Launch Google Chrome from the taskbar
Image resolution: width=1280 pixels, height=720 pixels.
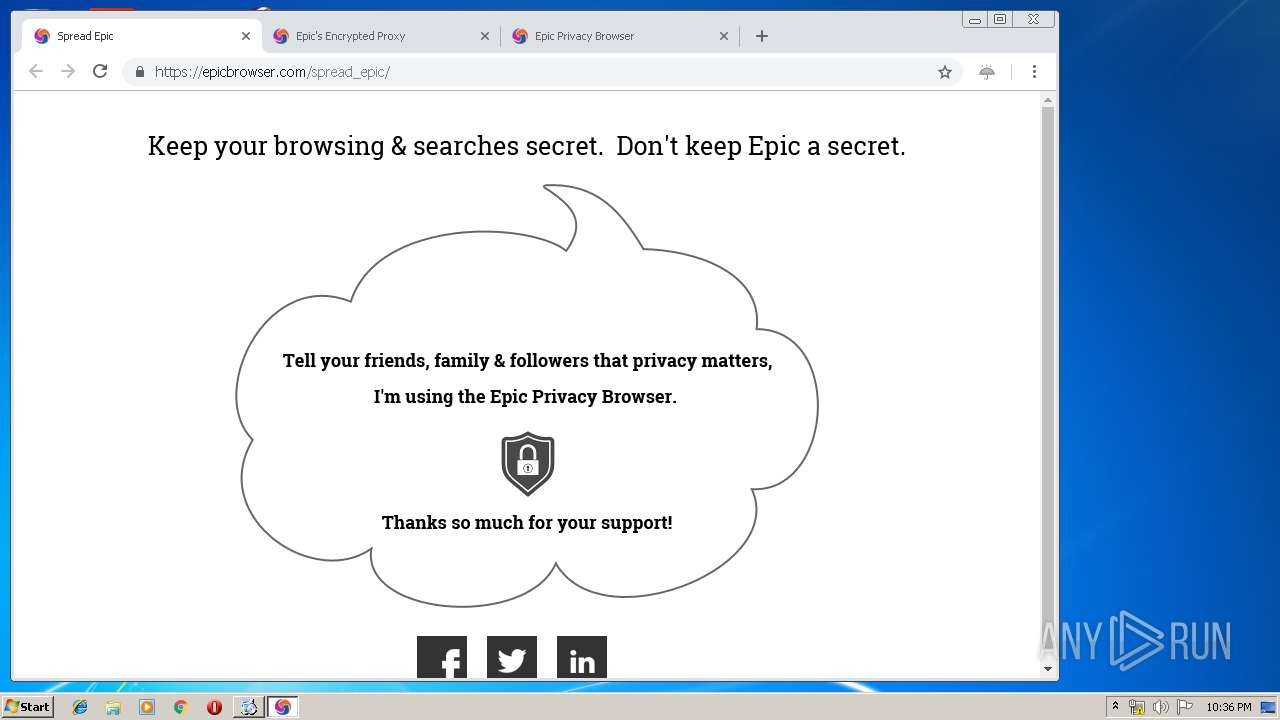(180, 707)
